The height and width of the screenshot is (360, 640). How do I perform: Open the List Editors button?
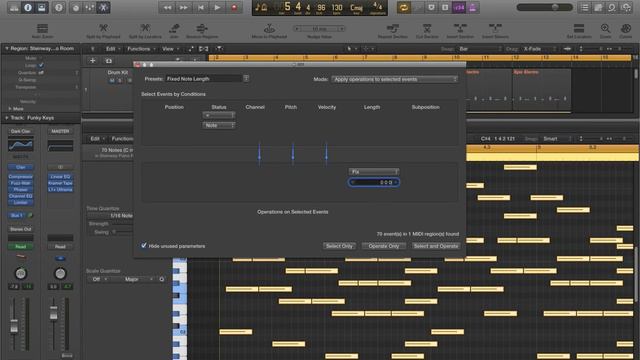click(584, 8)
